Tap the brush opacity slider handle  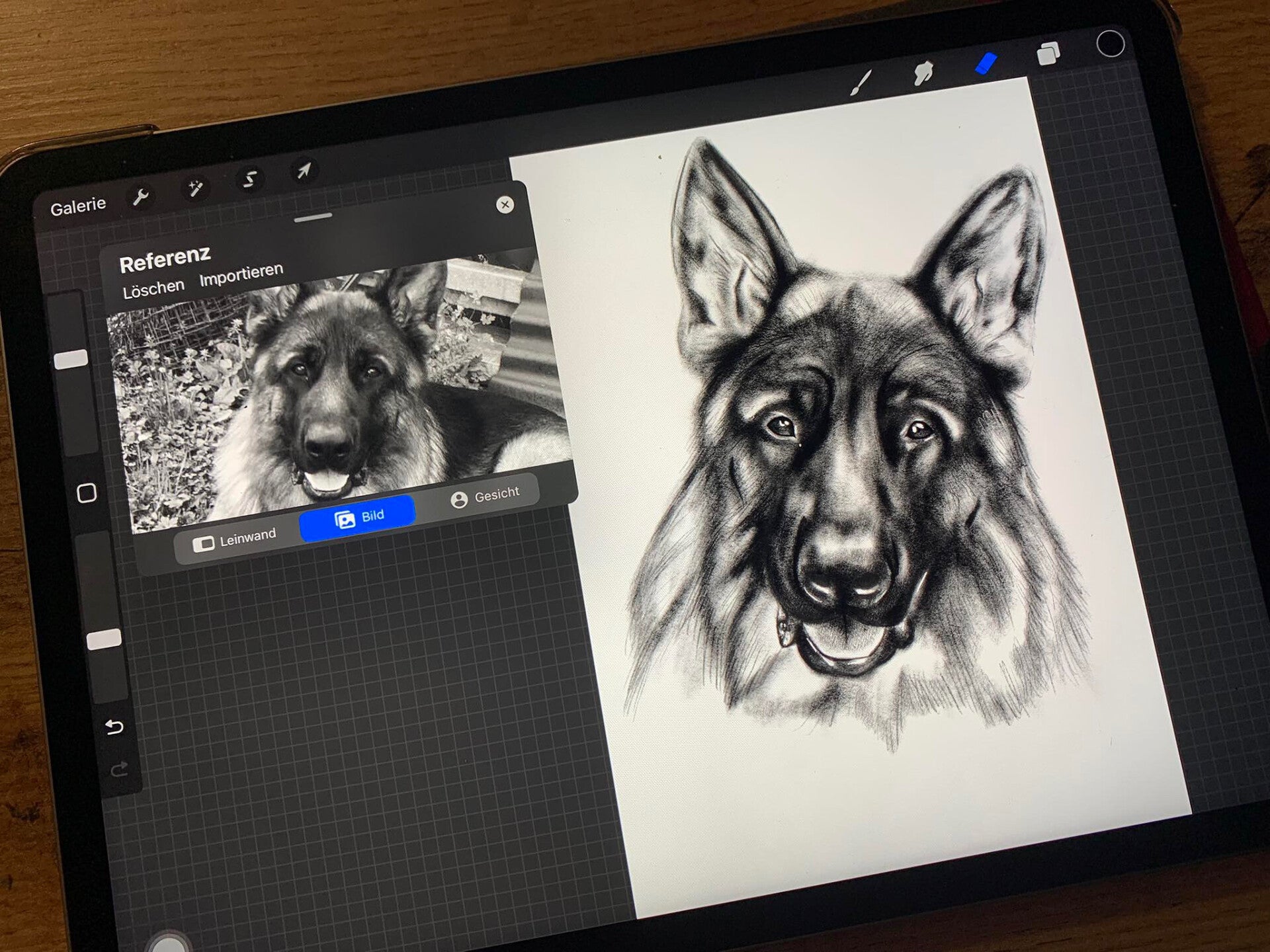coord(104,639)
